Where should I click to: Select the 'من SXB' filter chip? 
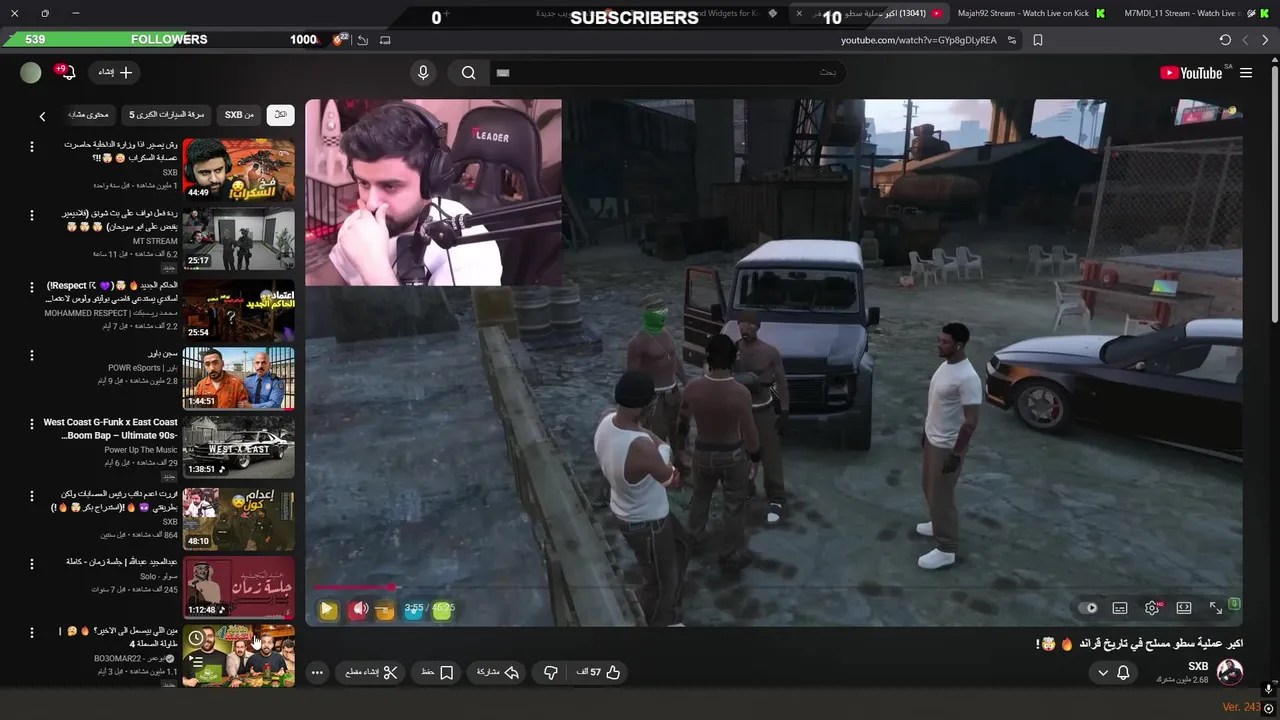[x=239, y=115]
